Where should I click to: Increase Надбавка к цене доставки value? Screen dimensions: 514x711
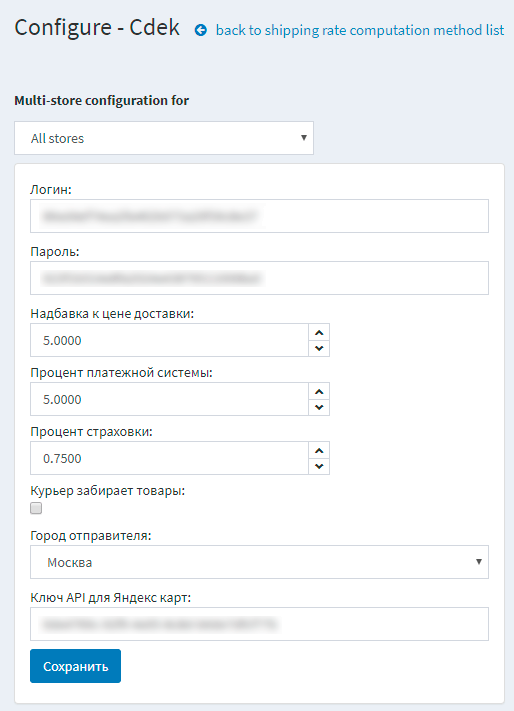(319, 333)
